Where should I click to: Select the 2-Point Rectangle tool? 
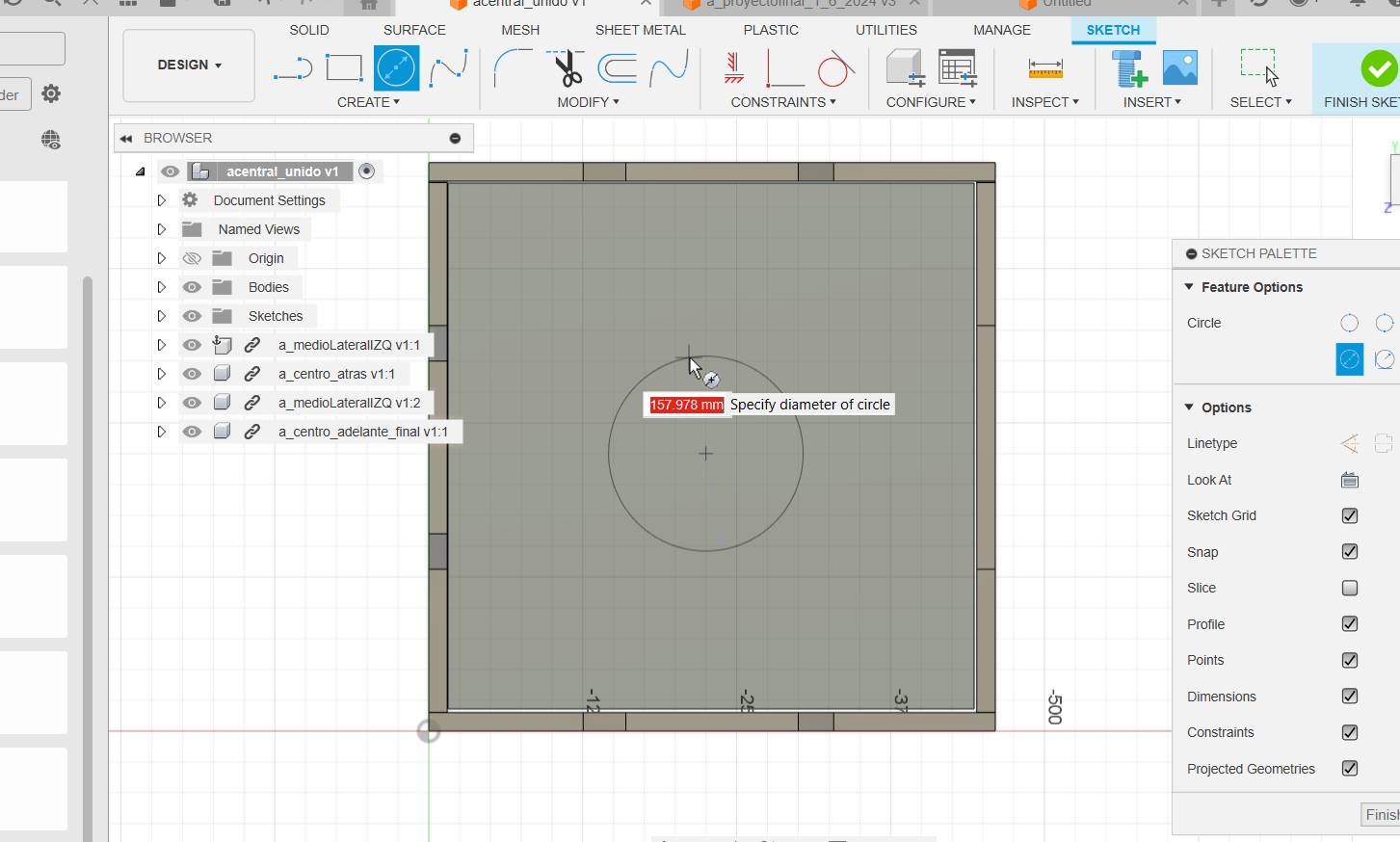[x=344, y=68]
